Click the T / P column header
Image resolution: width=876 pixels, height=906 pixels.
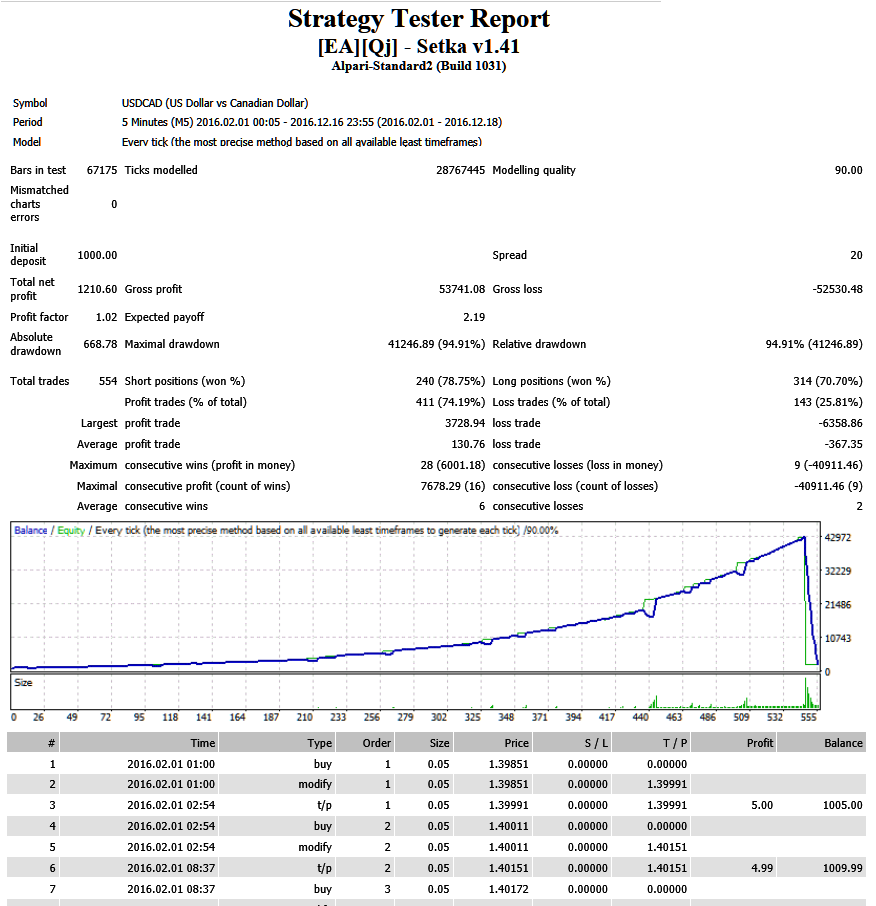click(651, 743)
